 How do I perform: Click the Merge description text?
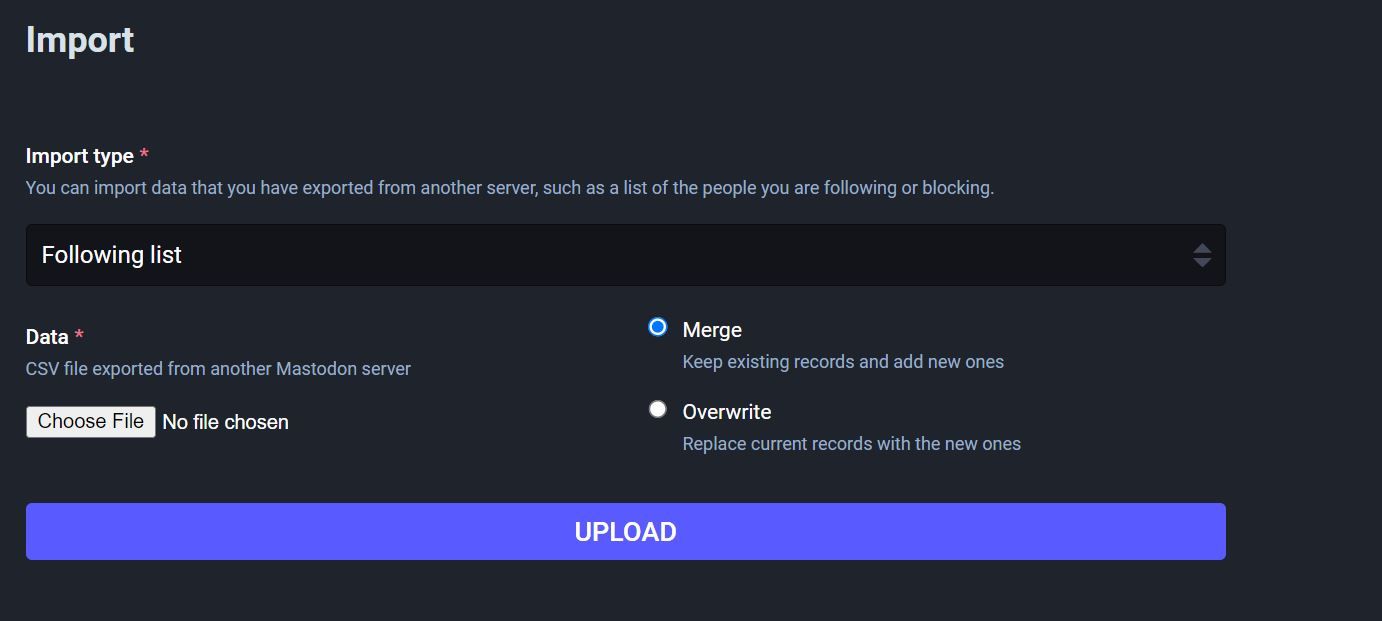click(x=842, y=361)
